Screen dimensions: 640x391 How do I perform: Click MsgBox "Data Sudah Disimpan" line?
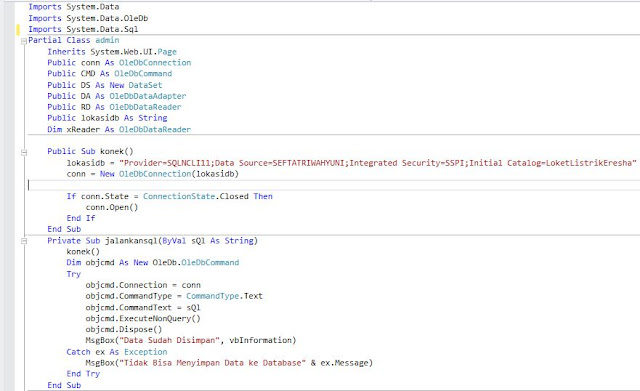[x=191, y=340]
